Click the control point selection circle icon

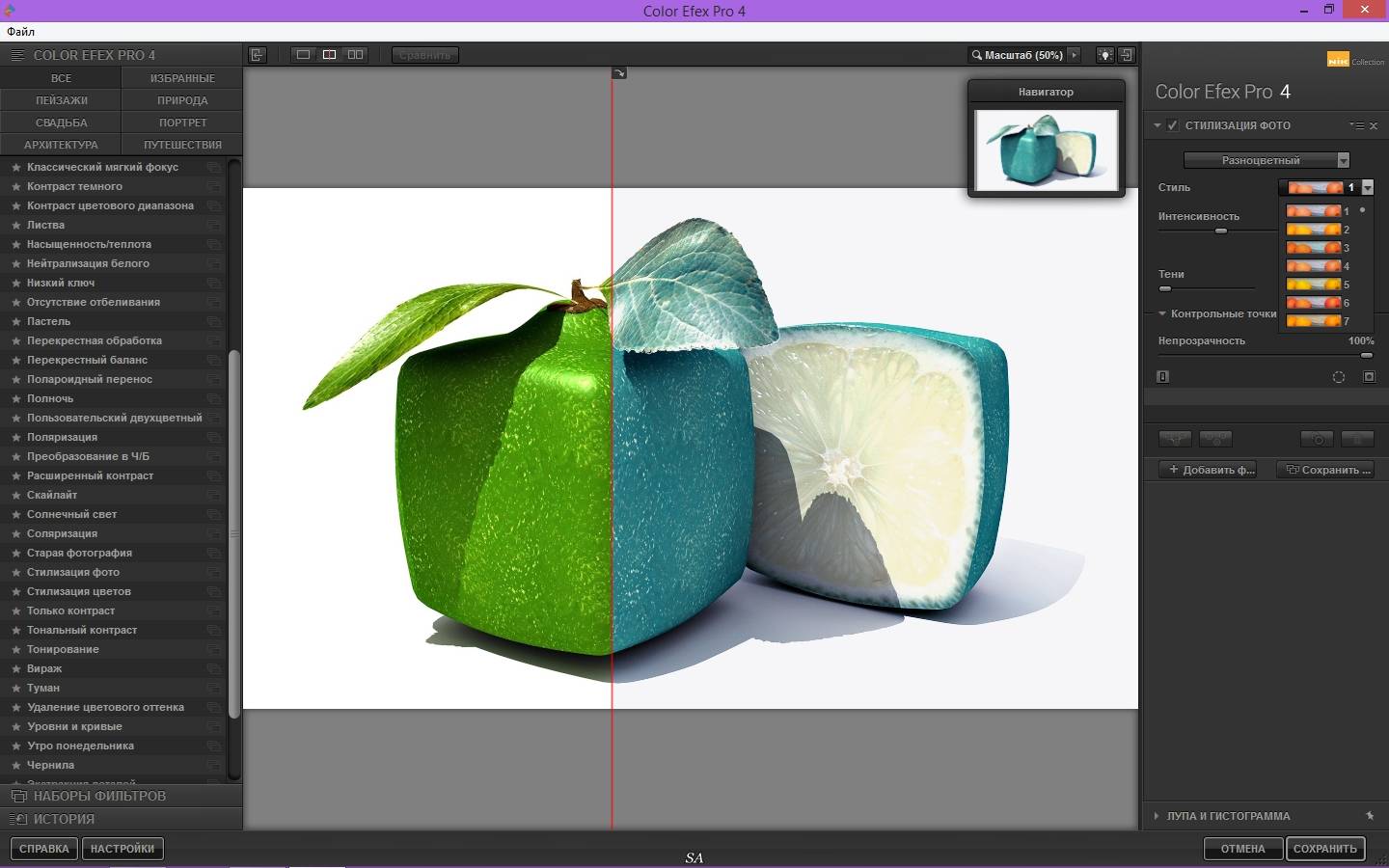click(x=1339, y=377)
